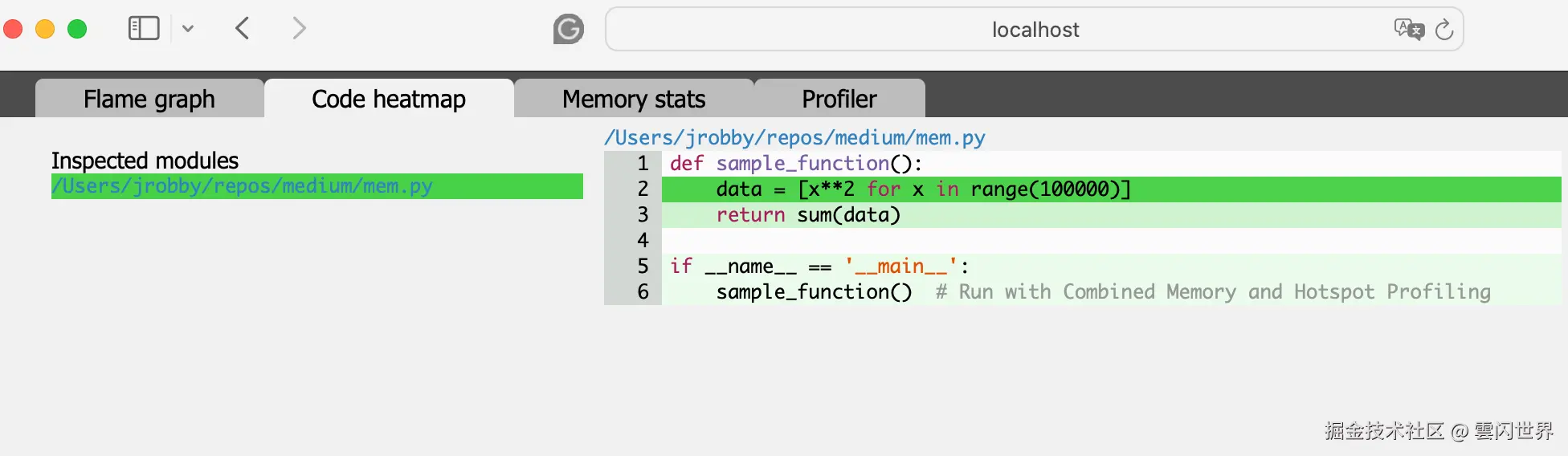Image resolution: width=1568 pixels, height=456 pixels.
Task: Select mem.py under Inspected modules
Action: click(242, 186)
